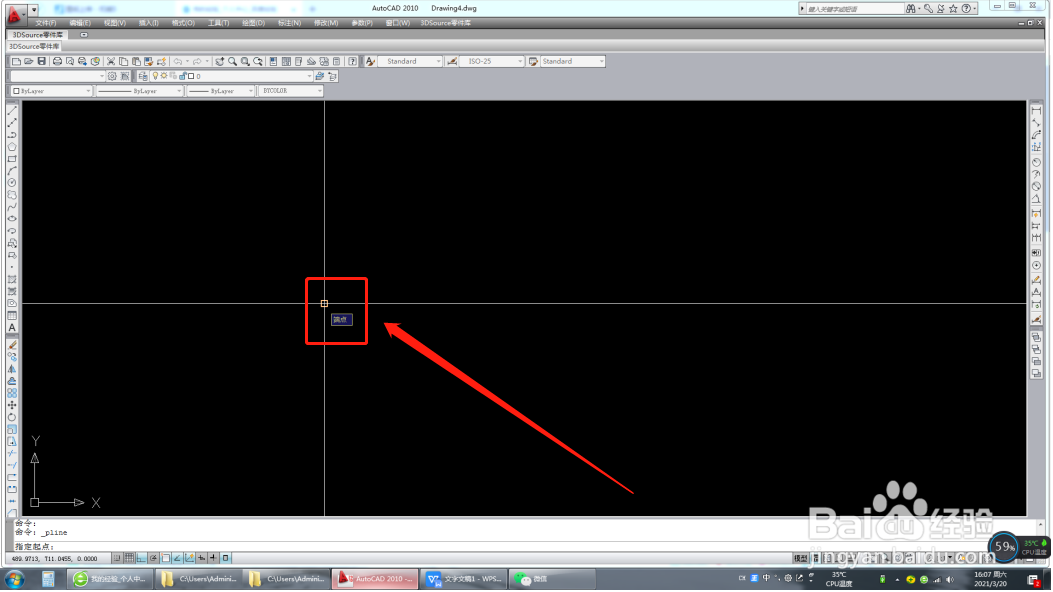Screen dimensions: 1053x592
Task: Open the ISO-25 dimension style dropdown
Action: [x=492, y=61]
